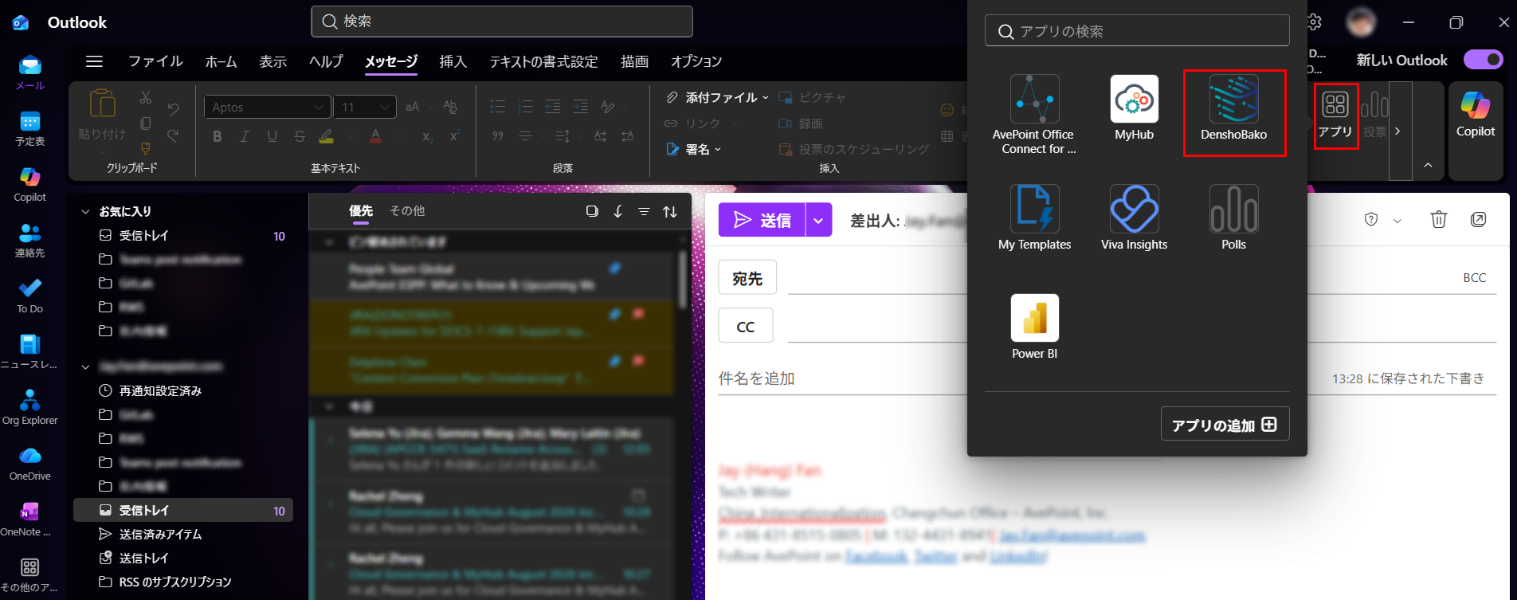The image size is (1517, 603).
Task: Apply superscript formatting
Action: click(x=455, y=136)
